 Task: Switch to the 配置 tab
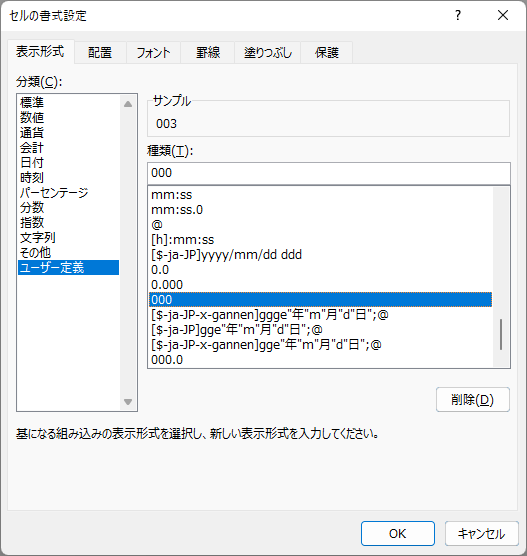coord(100,52)
